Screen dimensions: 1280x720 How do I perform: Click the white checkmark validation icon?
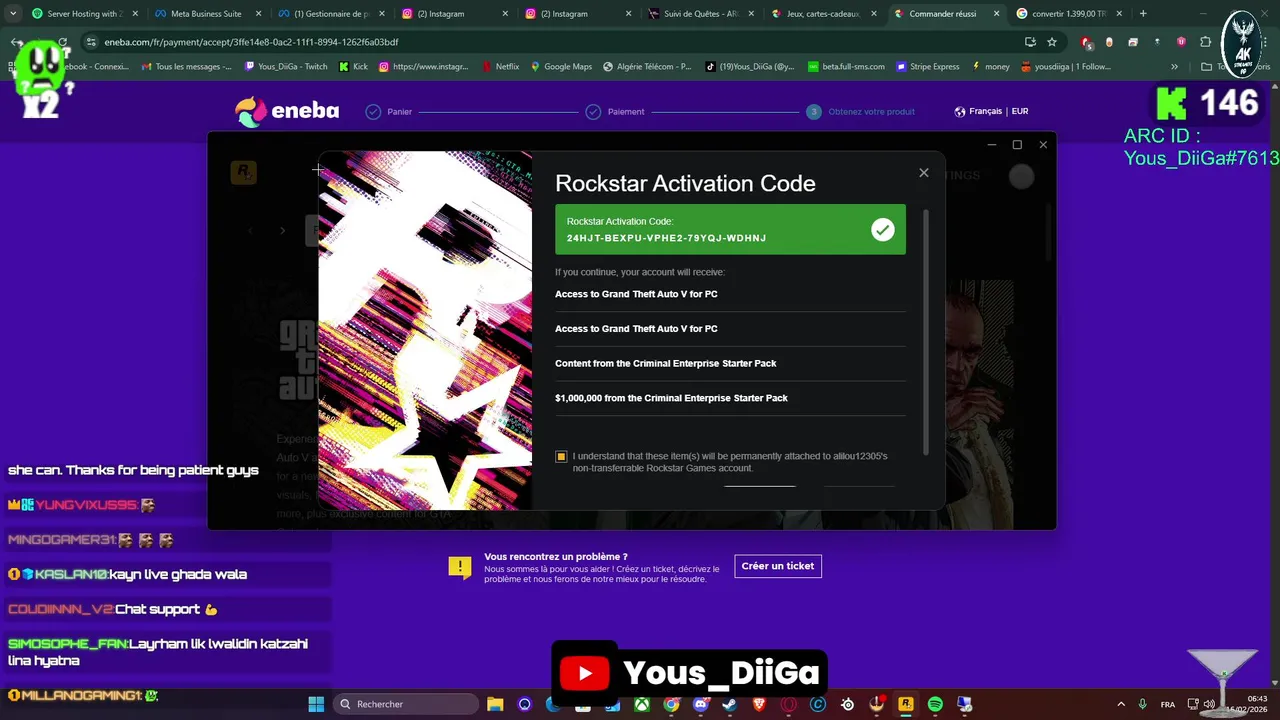click(882, 230)
